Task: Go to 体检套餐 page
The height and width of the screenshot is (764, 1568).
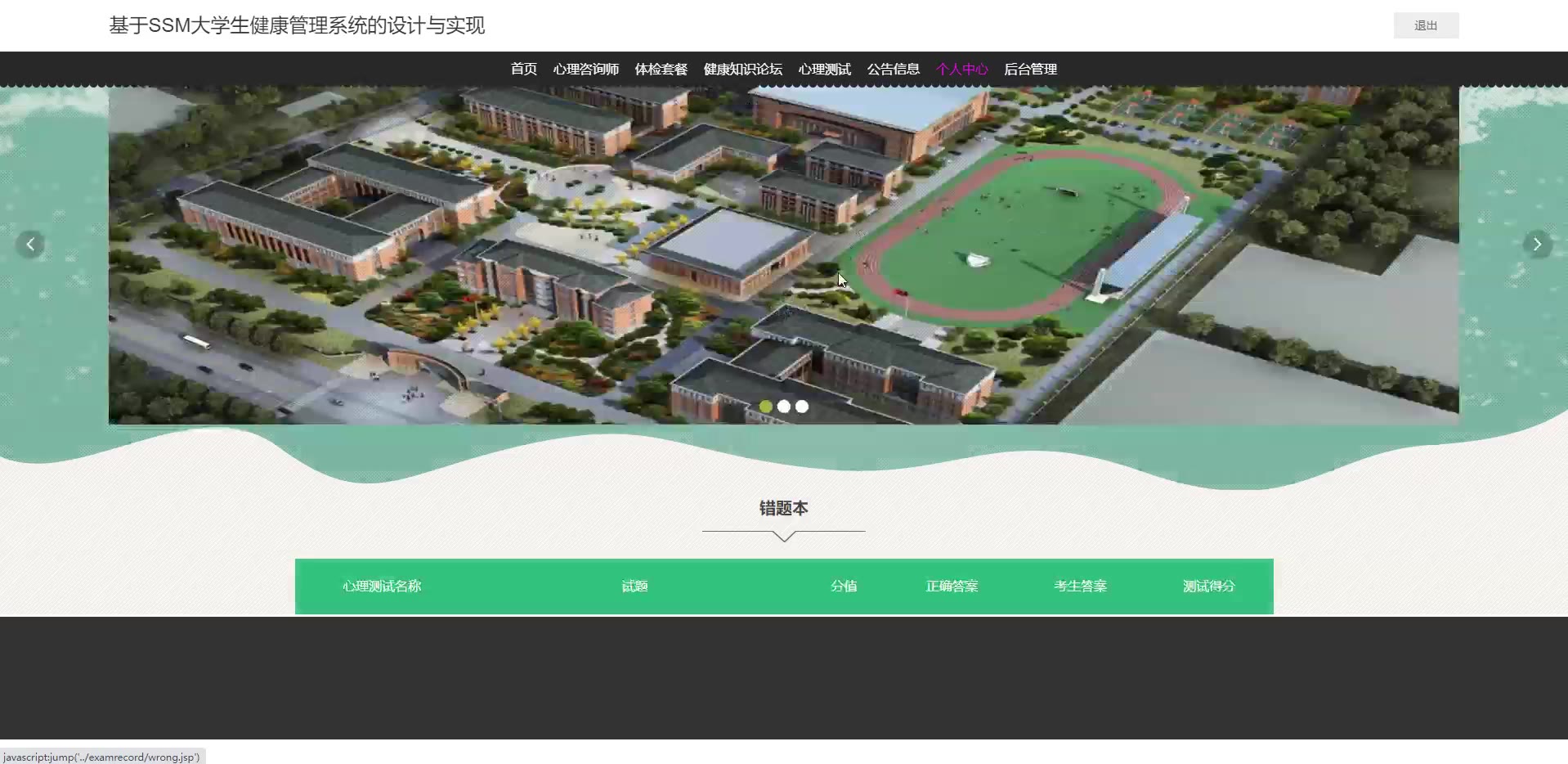Action: (661, 70)
